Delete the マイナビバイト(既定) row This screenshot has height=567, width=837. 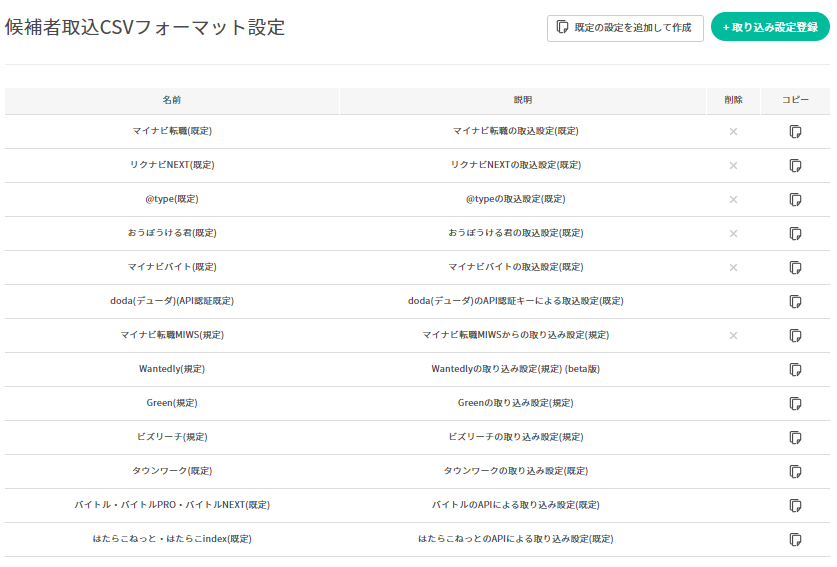click(733, 267)
